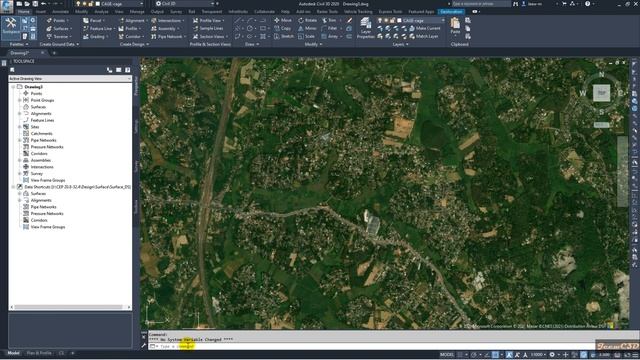Click the Pipe Network tool

(168, 37)
